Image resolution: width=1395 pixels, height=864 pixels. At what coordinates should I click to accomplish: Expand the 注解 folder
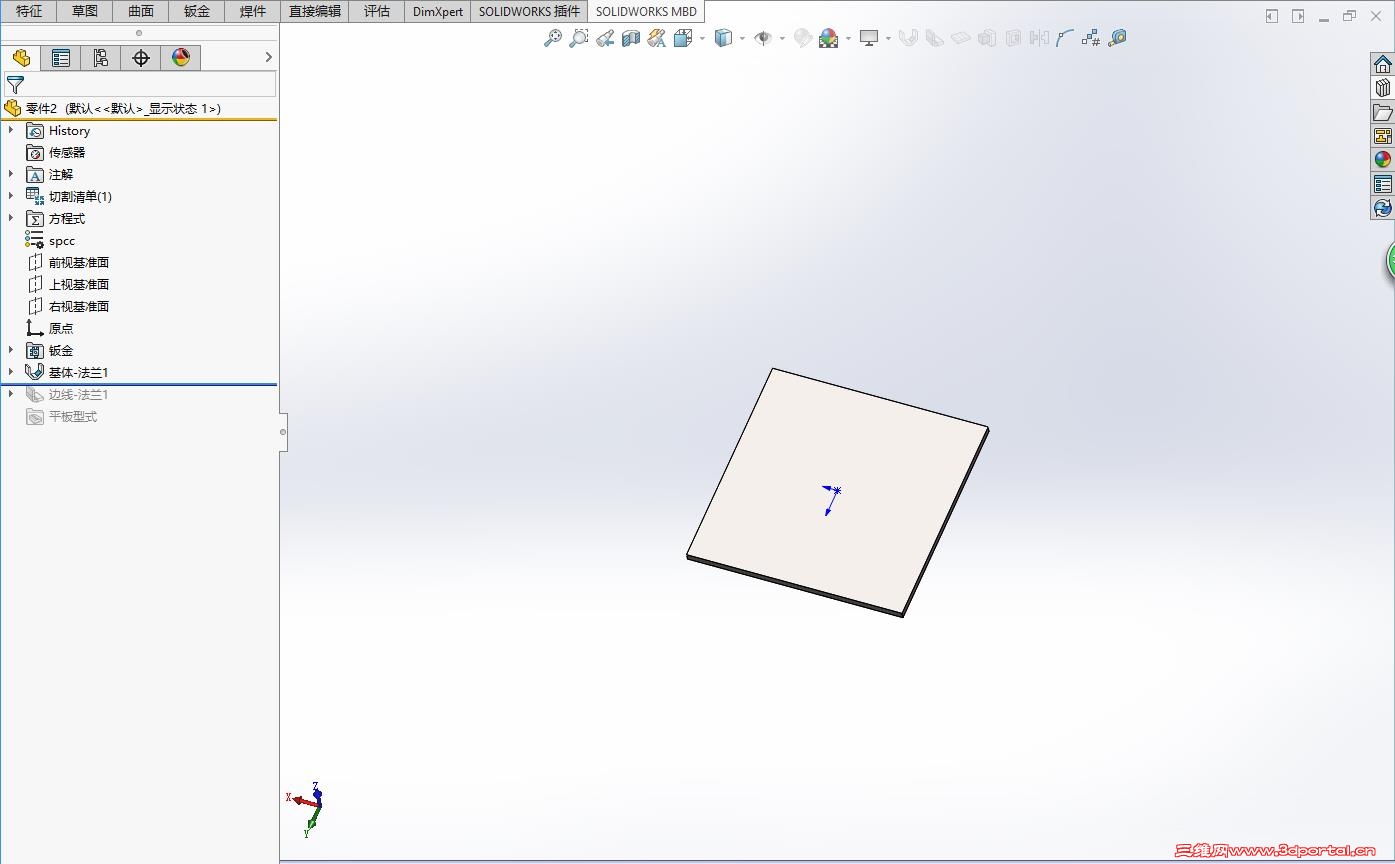coord(11,174)
